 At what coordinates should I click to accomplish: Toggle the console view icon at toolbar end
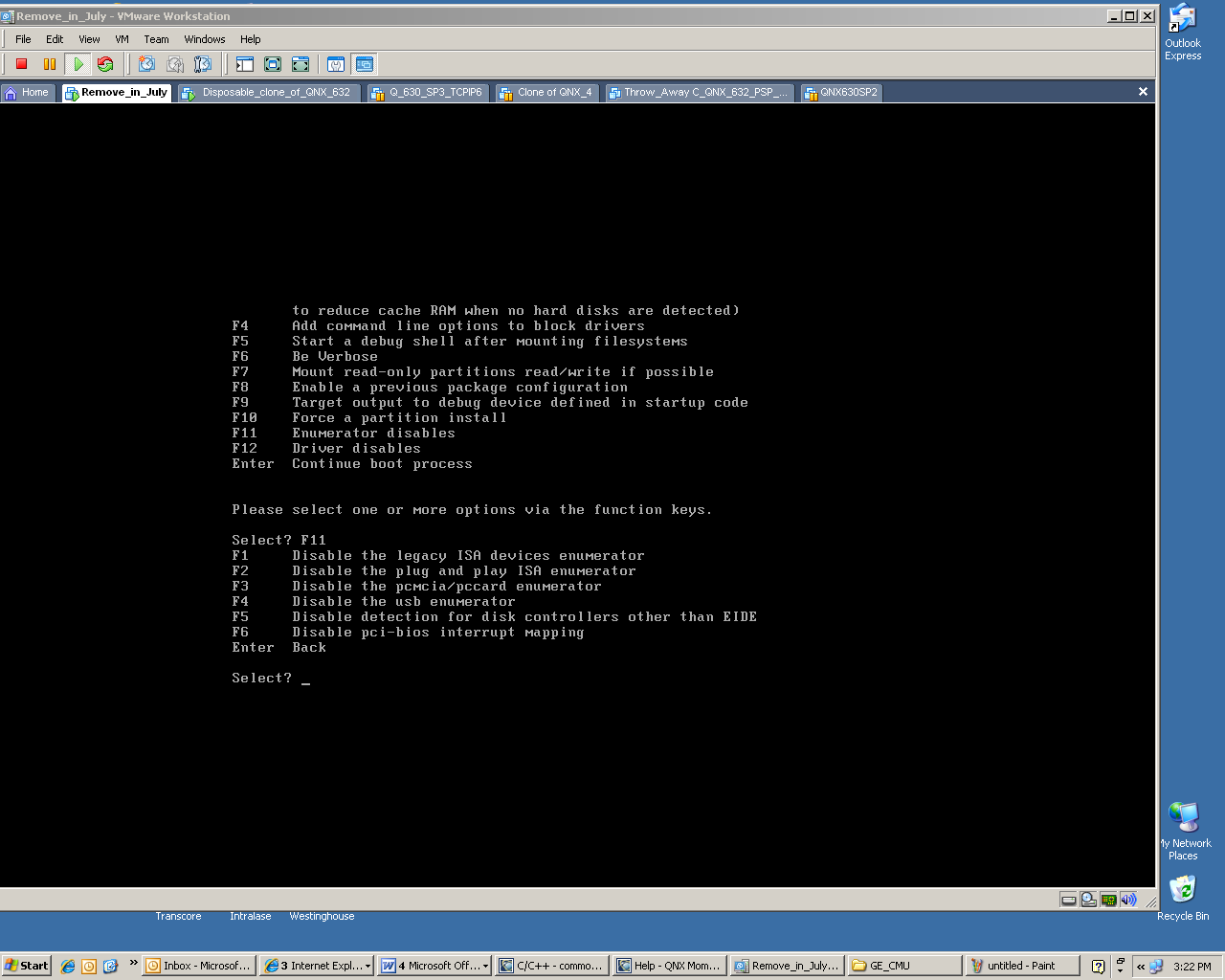click(x=365, y=64)
